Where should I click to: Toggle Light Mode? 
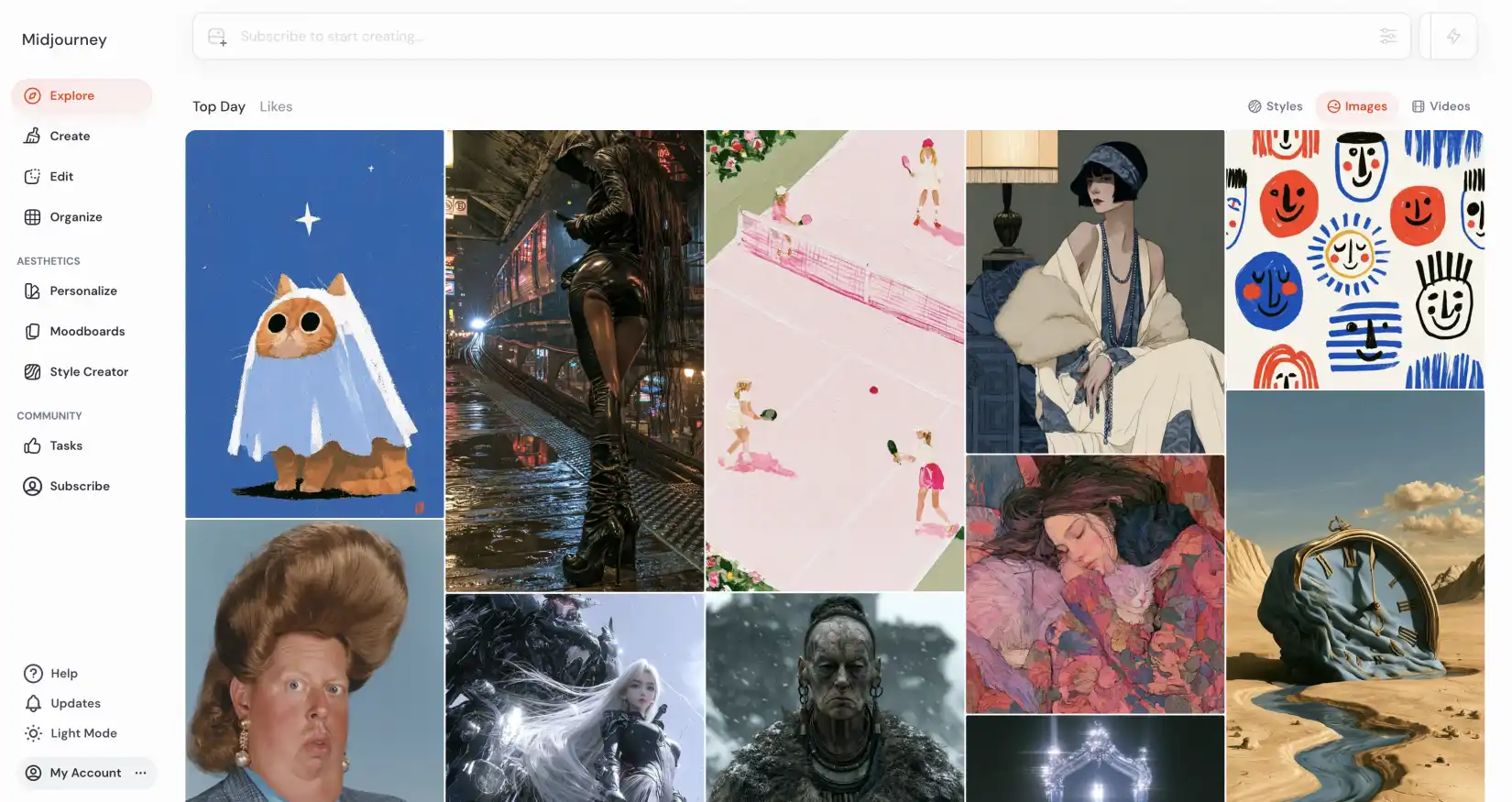coord(71,733)
